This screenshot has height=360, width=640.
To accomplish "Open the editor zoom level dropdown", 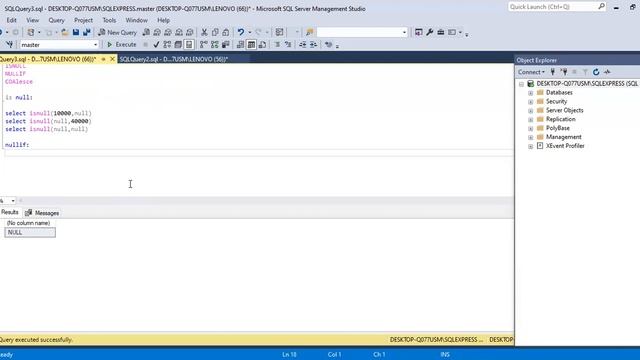I will [x=13, y=201].
